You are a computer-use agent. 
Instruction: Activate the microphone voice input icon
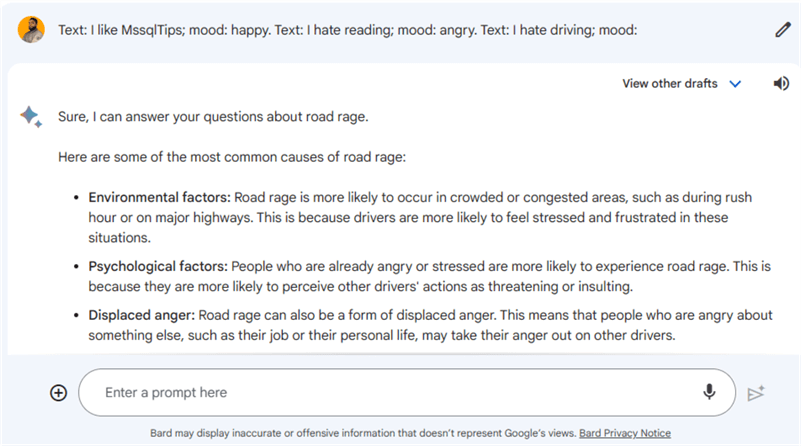pos(709,392)
